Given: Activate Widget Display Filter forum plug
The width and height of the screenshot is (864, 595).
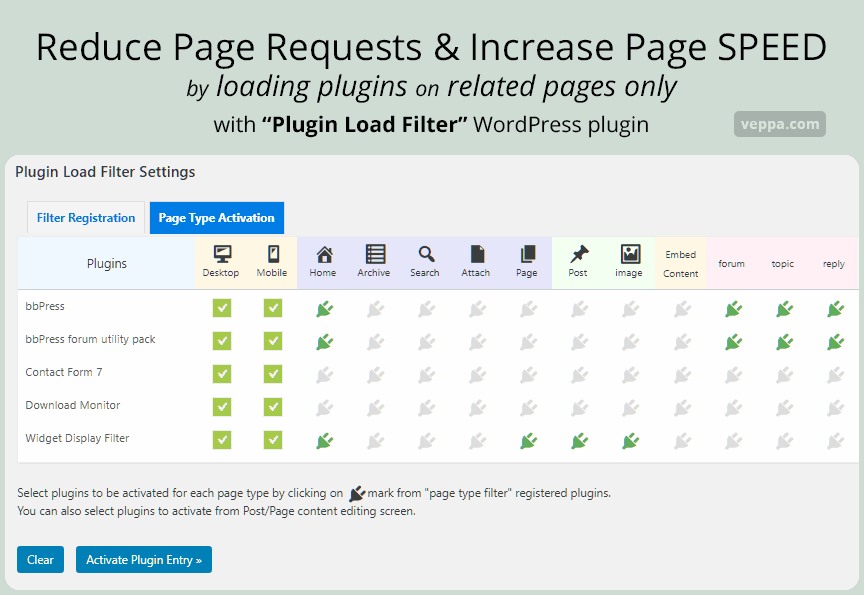Looking at the screenshot, I should coord(733,441).
